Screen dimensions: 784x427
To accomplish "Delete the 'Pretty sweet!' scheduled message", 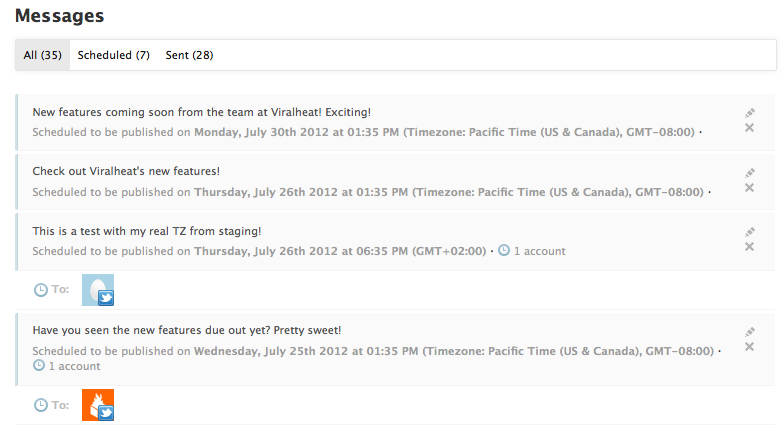I will pos(750,347).
